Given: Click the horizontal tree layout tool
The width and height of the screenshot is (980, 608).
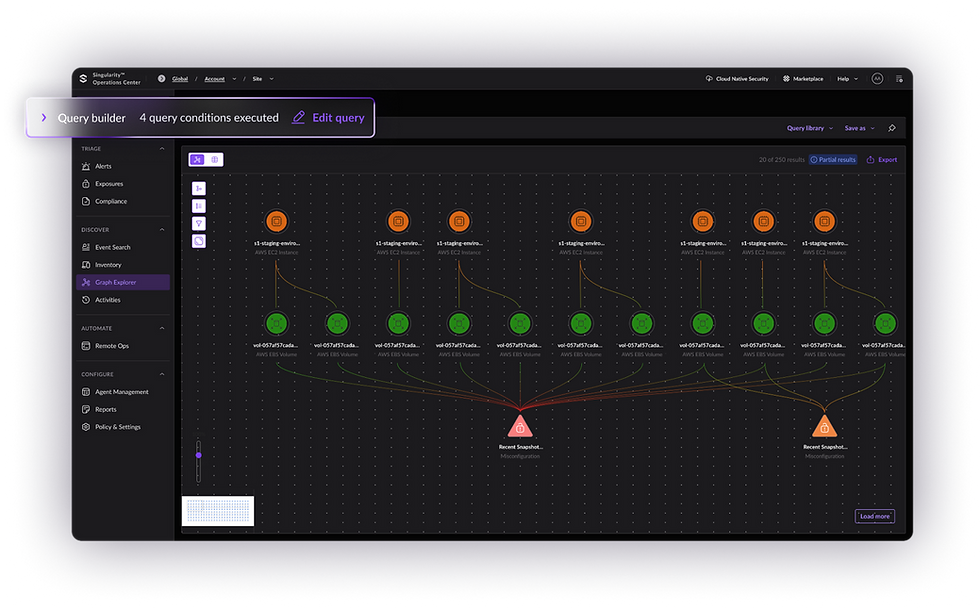Looking at the screenshot, I should tap(199, 188).
